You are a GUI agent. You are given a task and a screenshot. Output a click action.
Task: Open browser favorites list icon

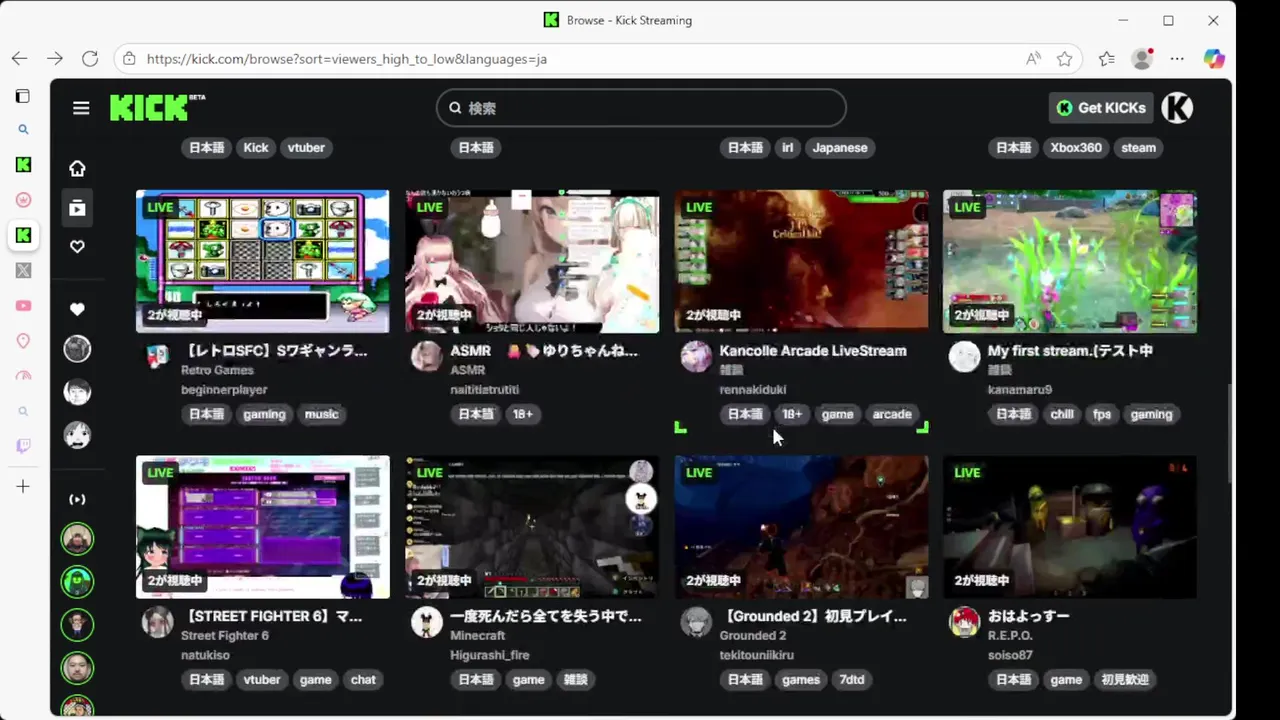point(1106,59)
